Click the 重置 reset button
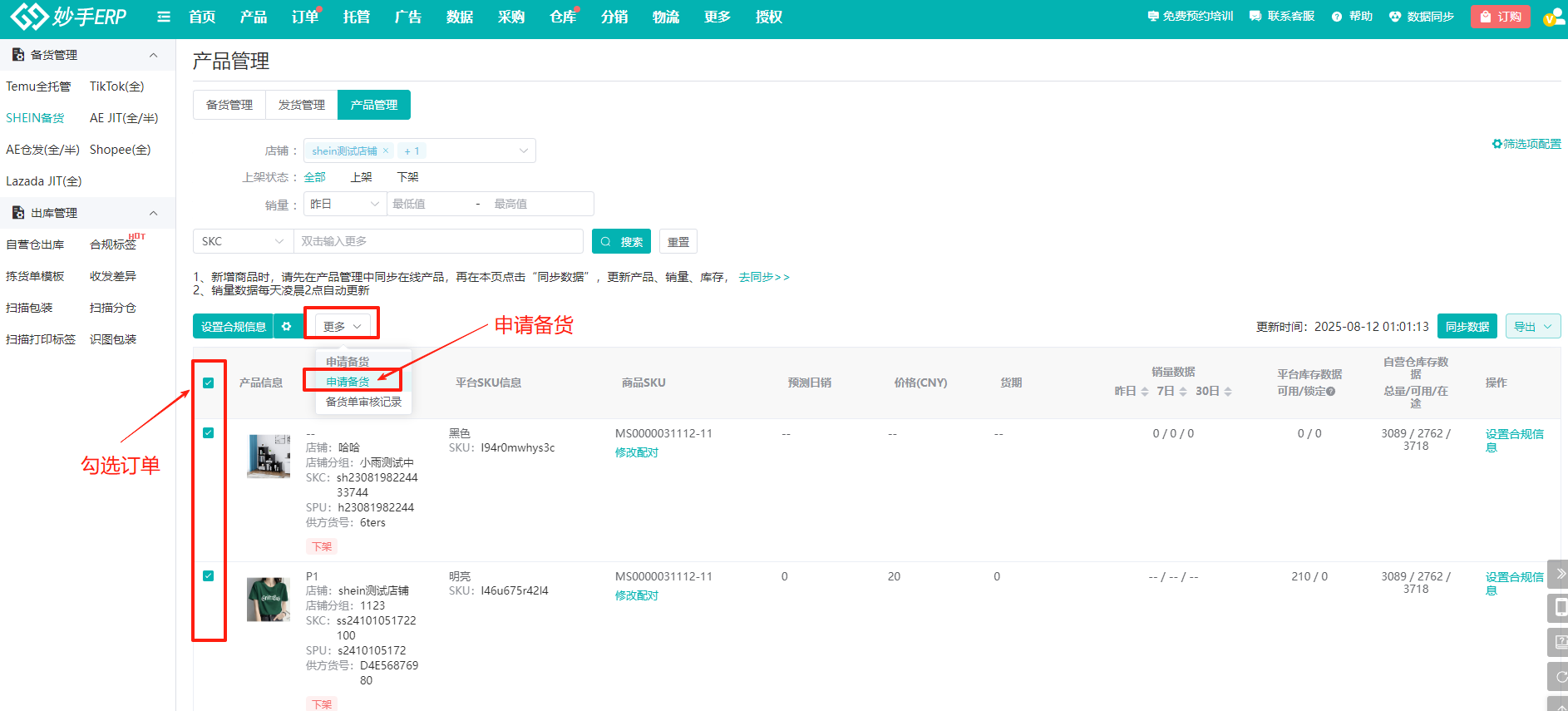This screenshot has width=1568, height=711. (678, 241)
